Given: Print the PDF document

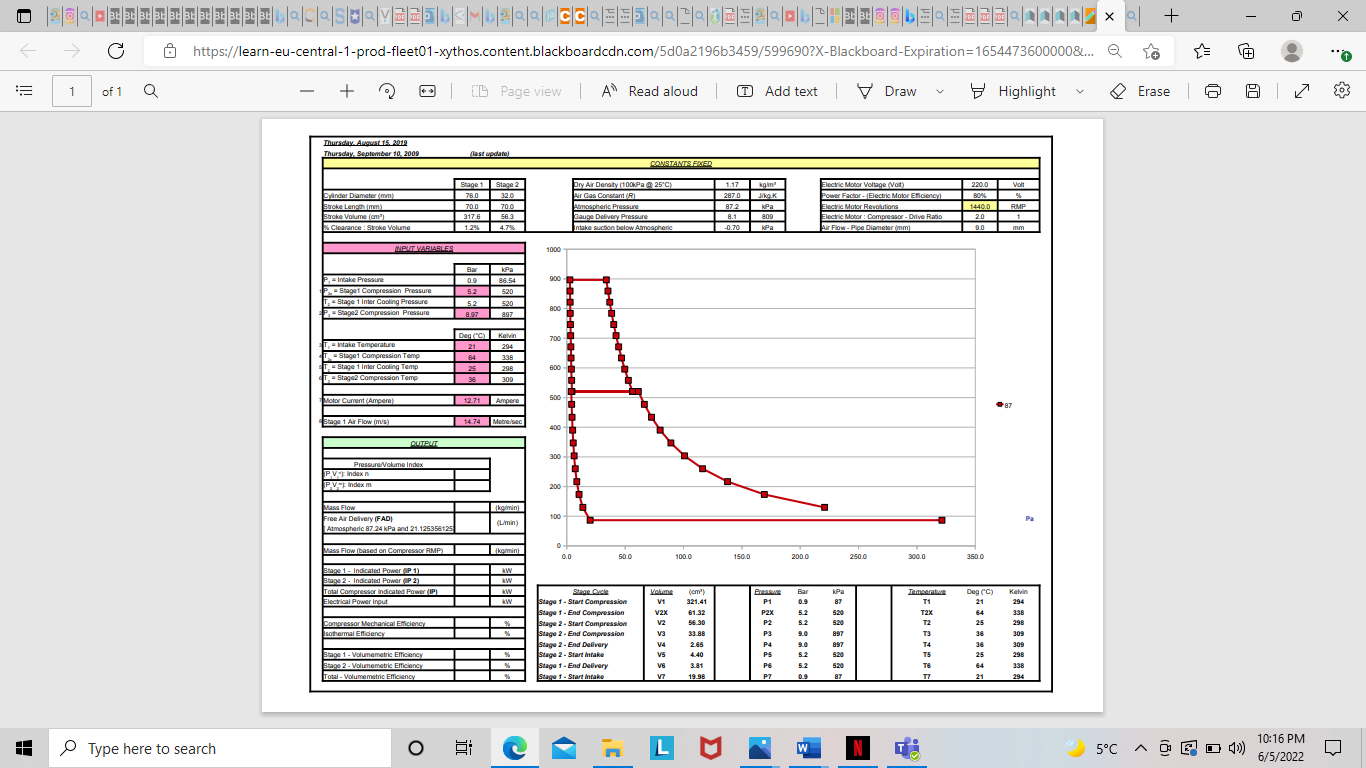Looking at the screenshot, I should 1213,91.
